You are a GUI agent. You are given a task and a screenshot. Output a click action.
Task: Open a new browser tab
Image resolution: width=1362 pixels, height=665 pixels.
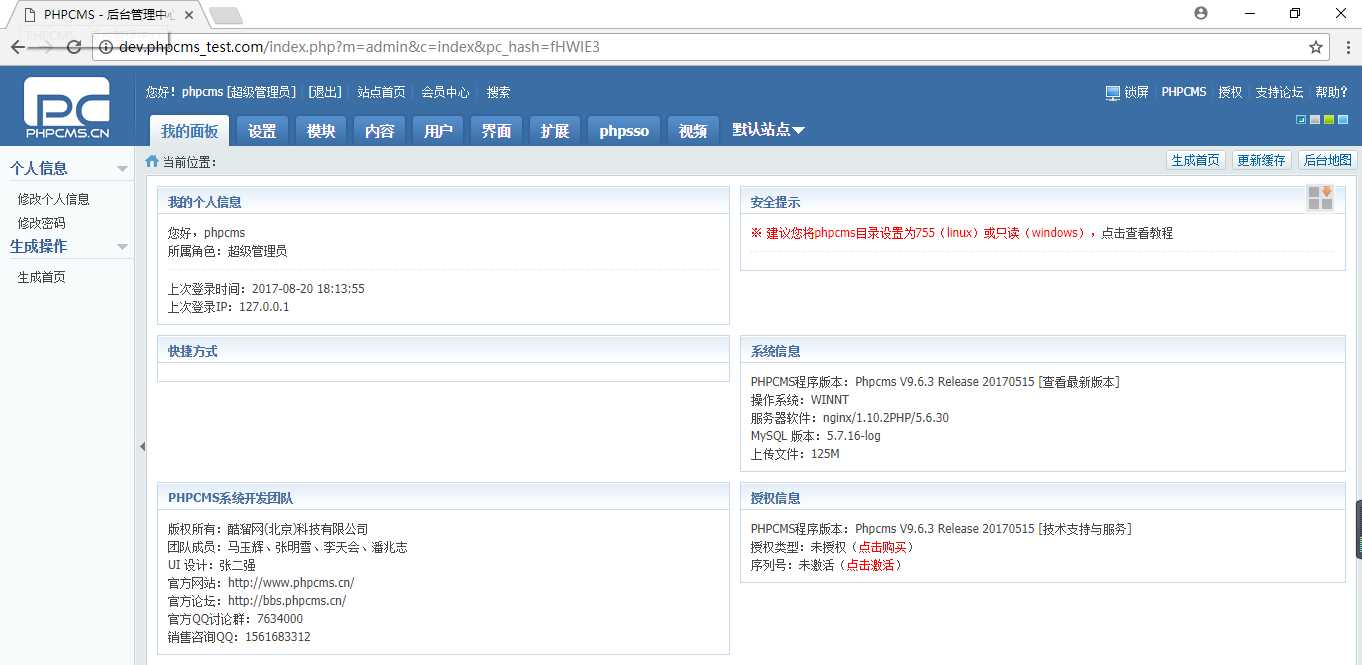(226, 15)
